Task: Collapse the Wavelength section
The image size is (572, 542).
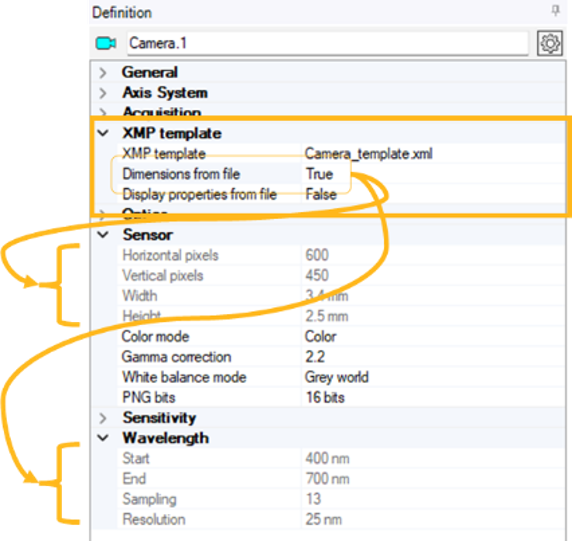Action: tap(103, 438)
